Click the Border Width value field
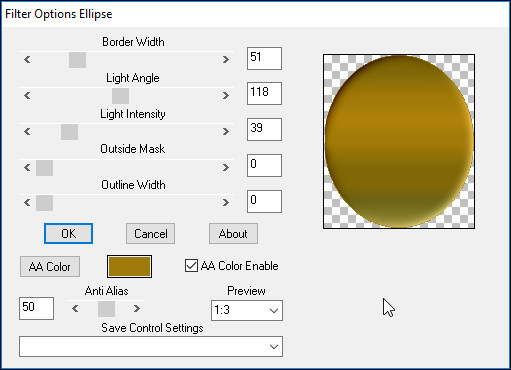 click(264, 59)
